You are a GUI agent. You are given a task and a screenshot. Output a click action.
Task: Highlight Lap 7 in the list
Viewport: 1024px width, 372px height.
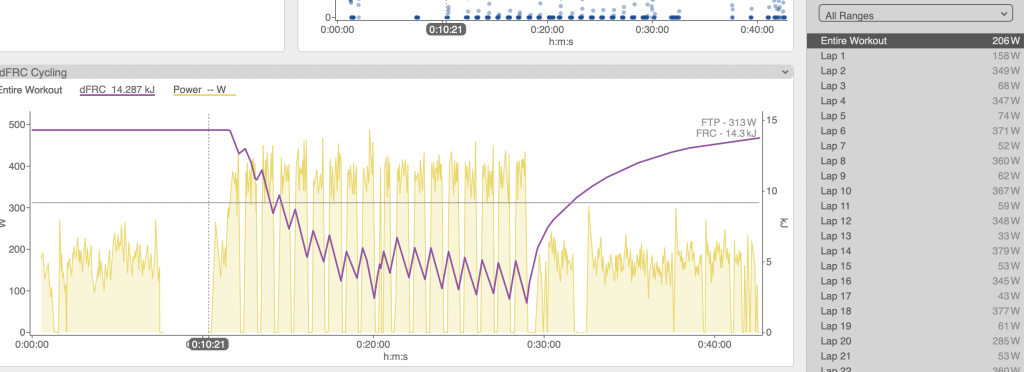916,146
